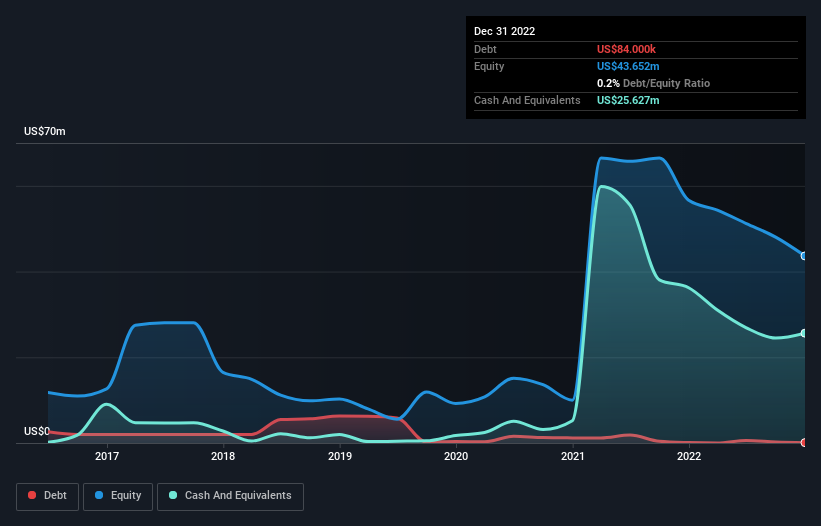
Task: Click the 2020 x-axis label
Action: (x=456, y=456)
